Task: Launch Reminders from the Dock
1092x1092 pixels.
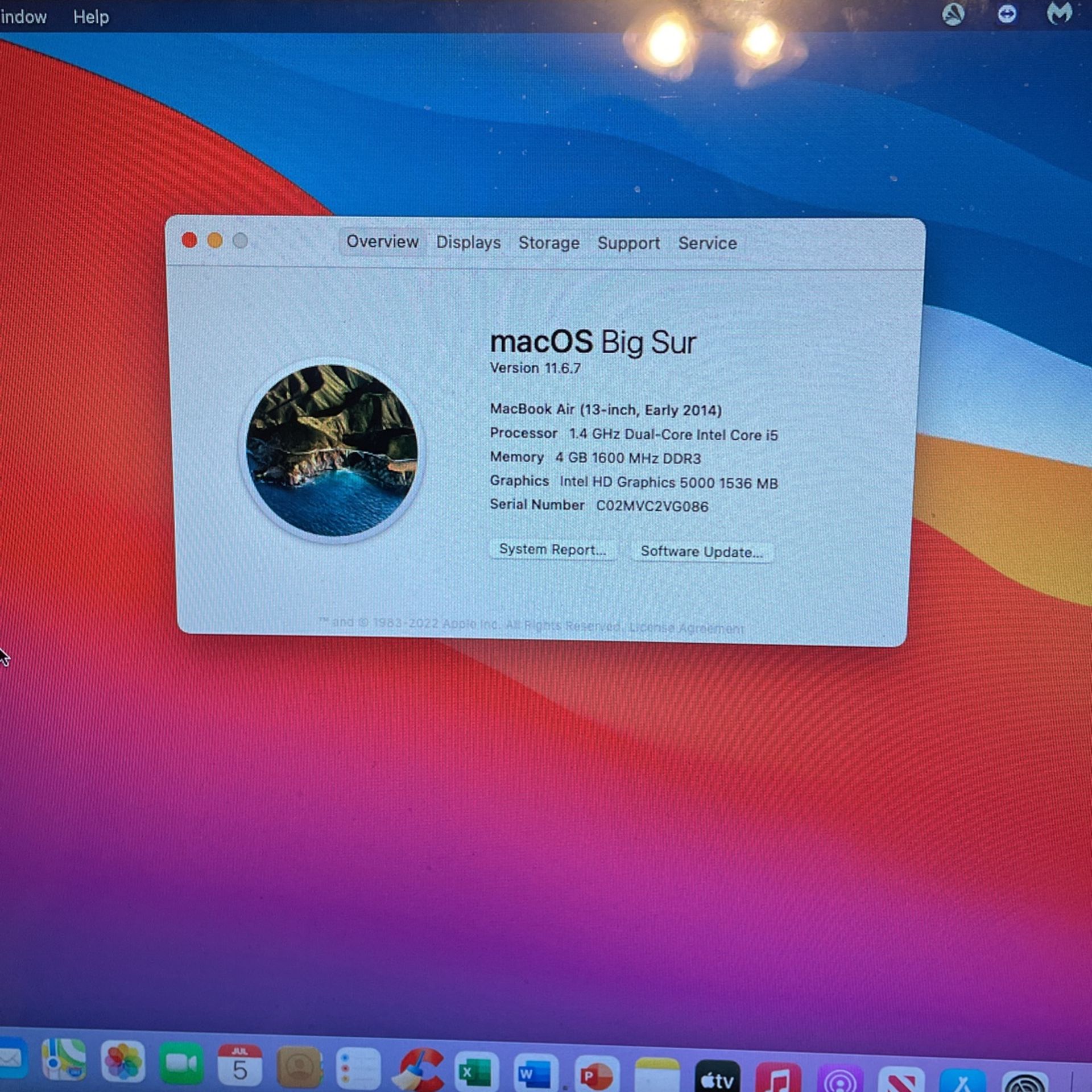Action: [358, 1069]
